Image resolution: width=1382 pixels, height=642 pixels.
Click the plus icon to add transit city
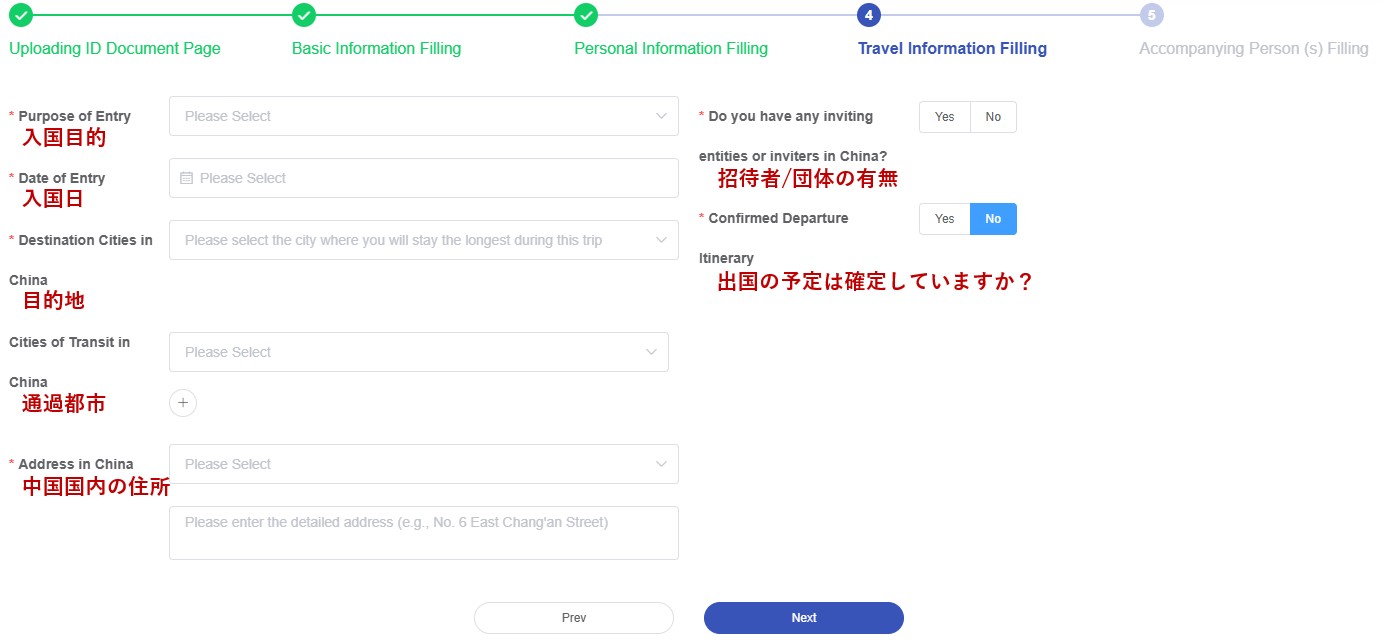tap(183, 403)
